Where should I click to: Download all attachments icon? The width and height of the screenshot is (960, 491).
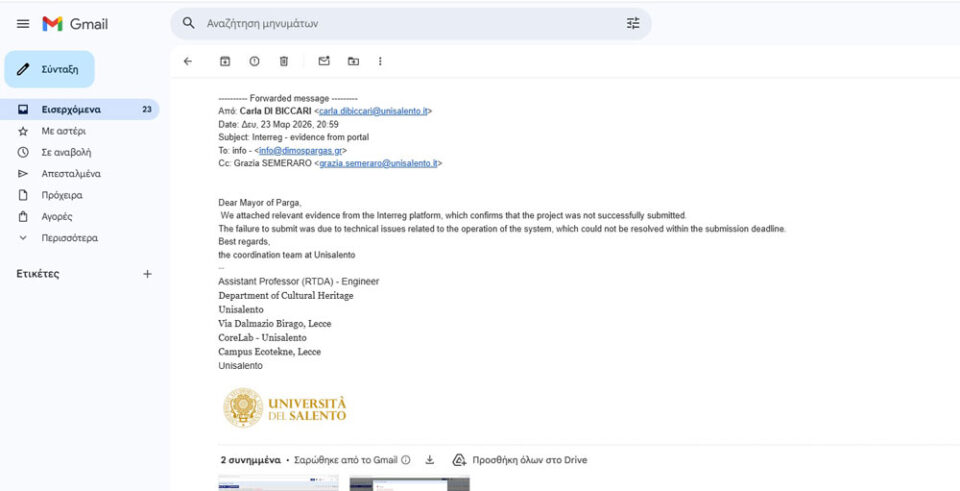point(430,460)
